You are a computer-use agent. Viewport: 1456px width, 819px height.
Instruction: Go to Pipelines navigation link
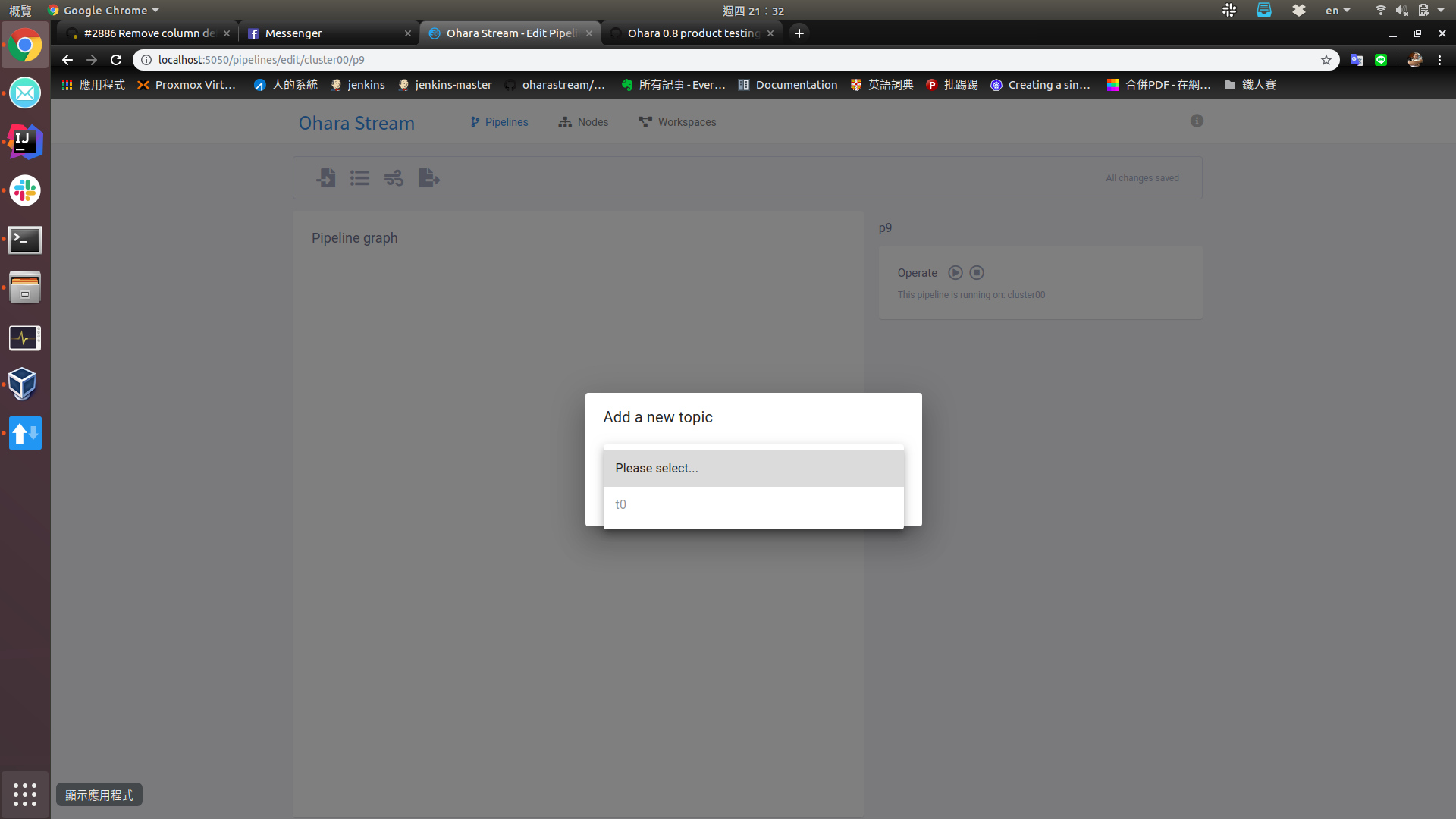[499, 122]
